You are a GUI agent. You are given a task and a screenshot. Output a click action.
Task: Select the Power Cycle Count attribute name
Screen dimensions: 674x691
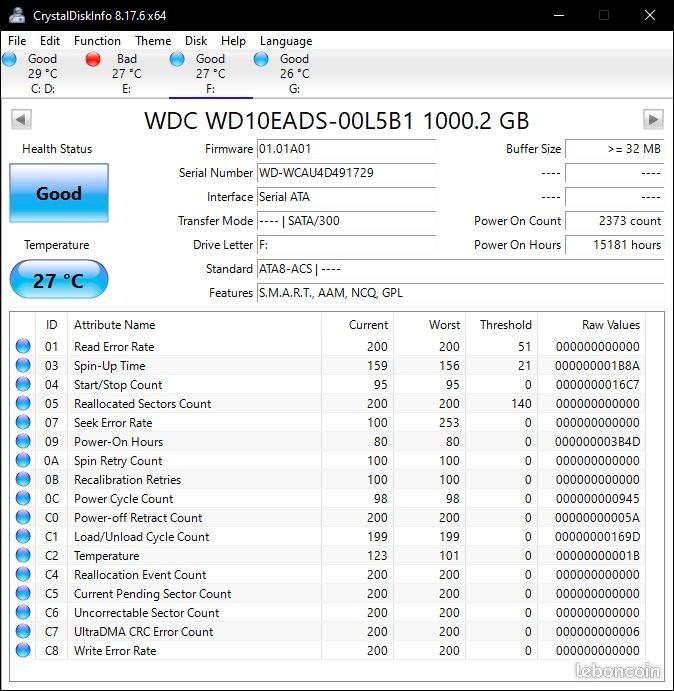pos(123,499)
